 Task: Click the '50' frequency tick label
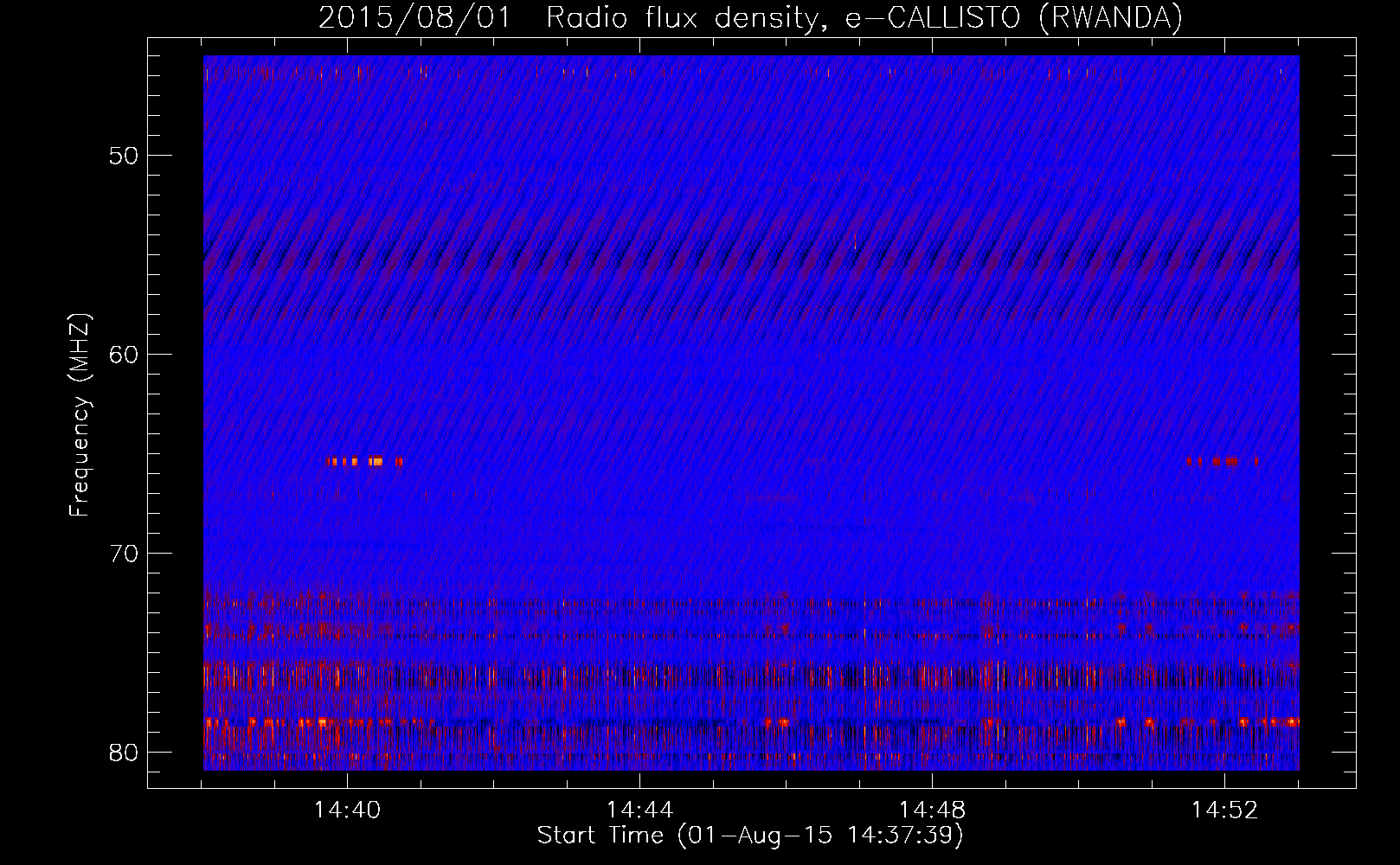(x=124, y=156)
